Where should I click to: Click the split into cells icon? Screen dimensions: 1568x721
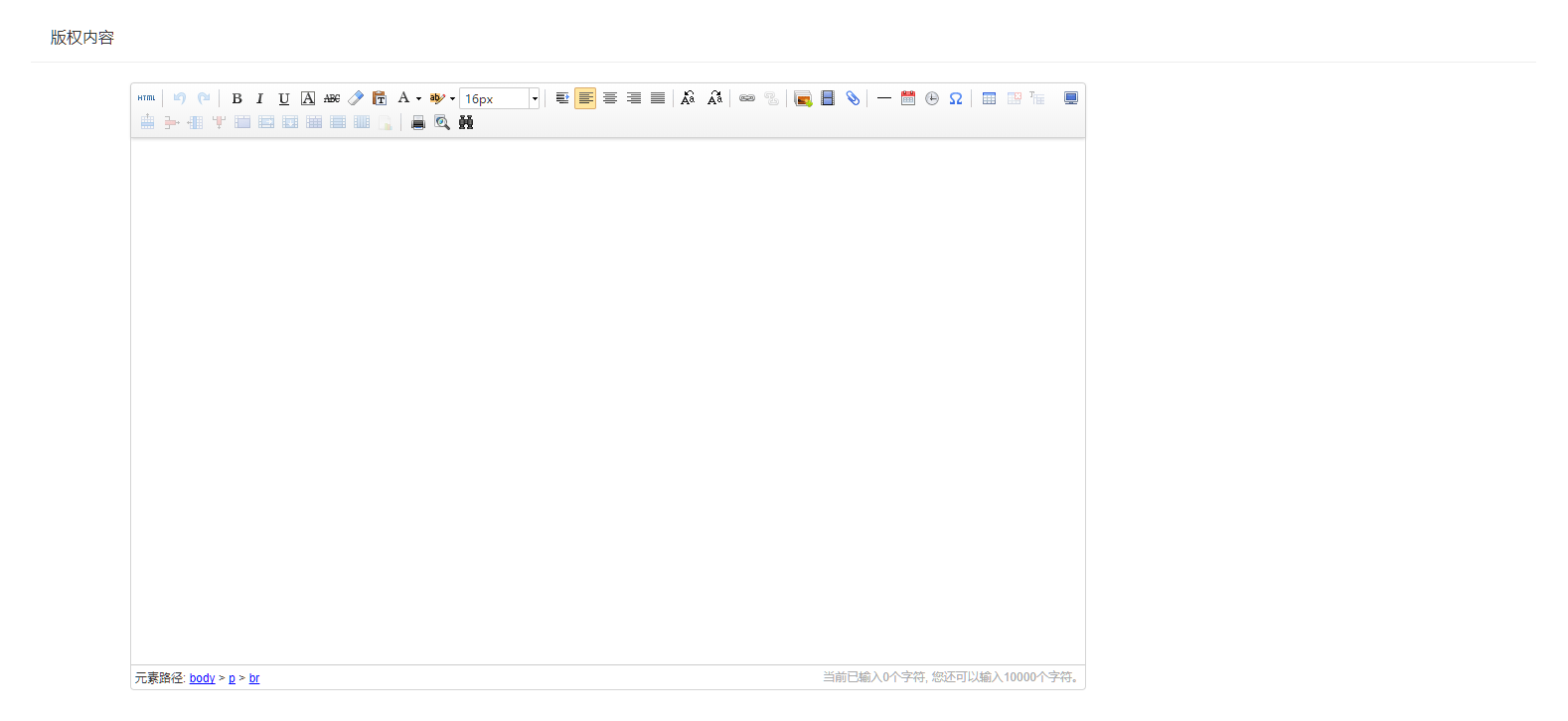314,122
